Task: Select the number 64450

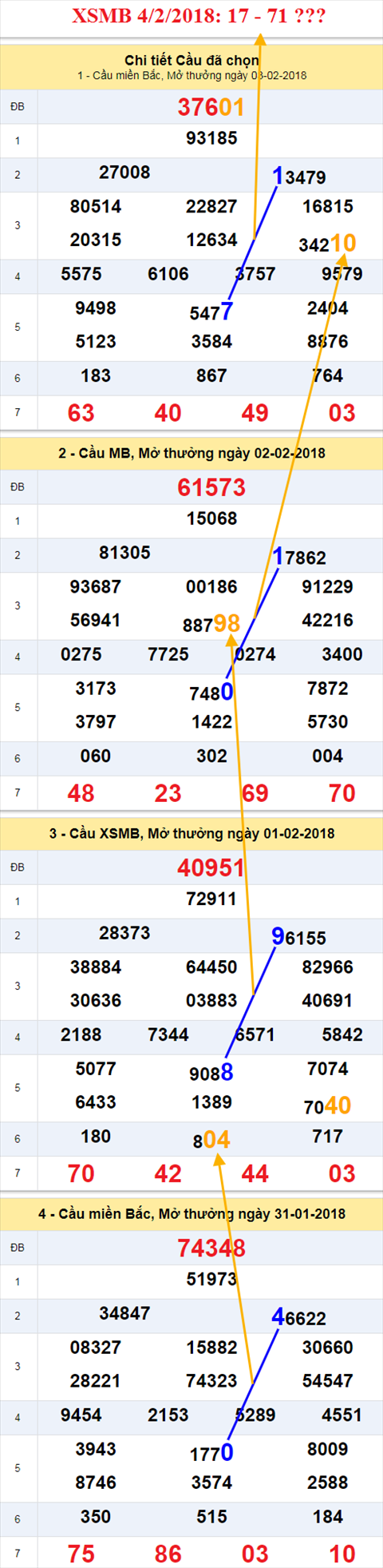Action: (211, 967)
